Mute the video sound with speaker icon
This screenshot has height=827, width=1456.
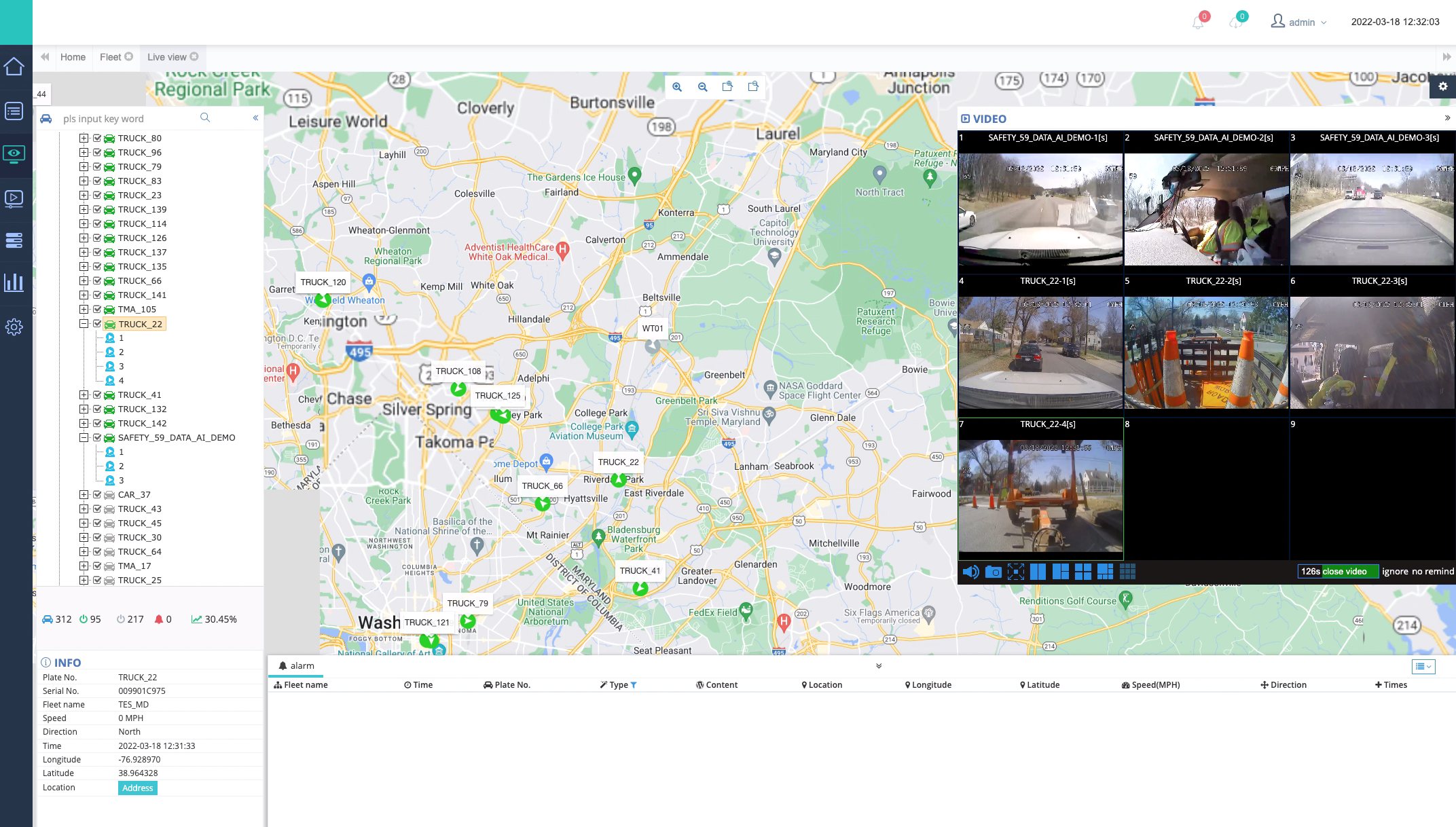pos(970,572)
